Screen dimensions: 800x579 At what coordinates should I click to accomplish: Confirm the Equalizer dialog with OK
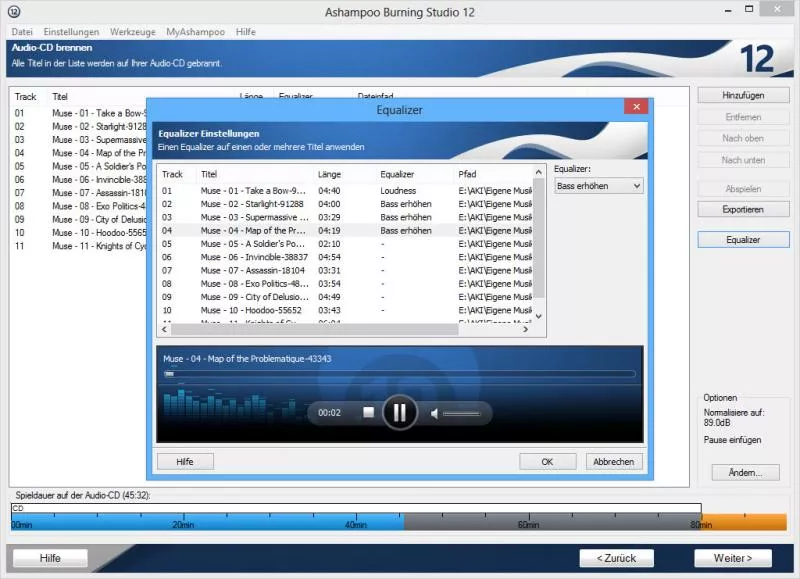pyautogui.click(x=547, y=461)
